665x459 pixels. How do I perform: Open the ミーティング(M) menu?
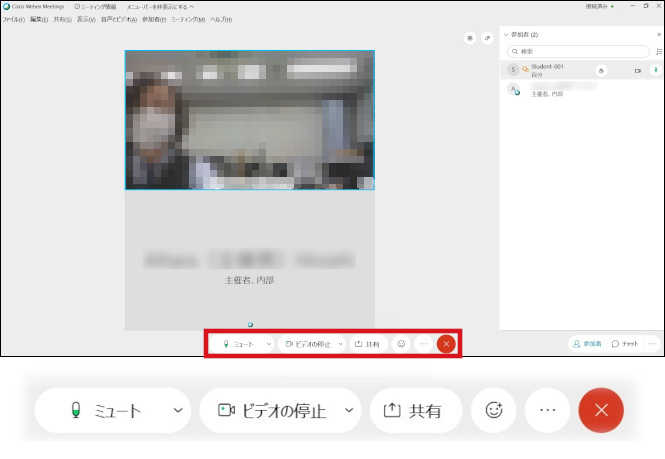[189, 19]
